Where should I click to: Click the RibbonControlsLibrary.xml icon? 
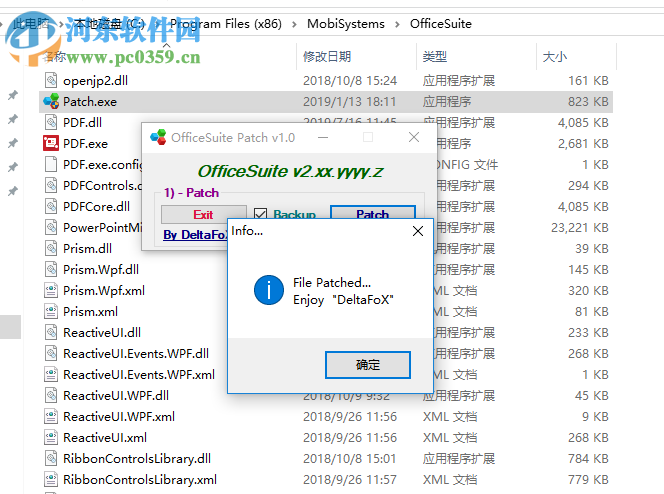click(51, 479)
